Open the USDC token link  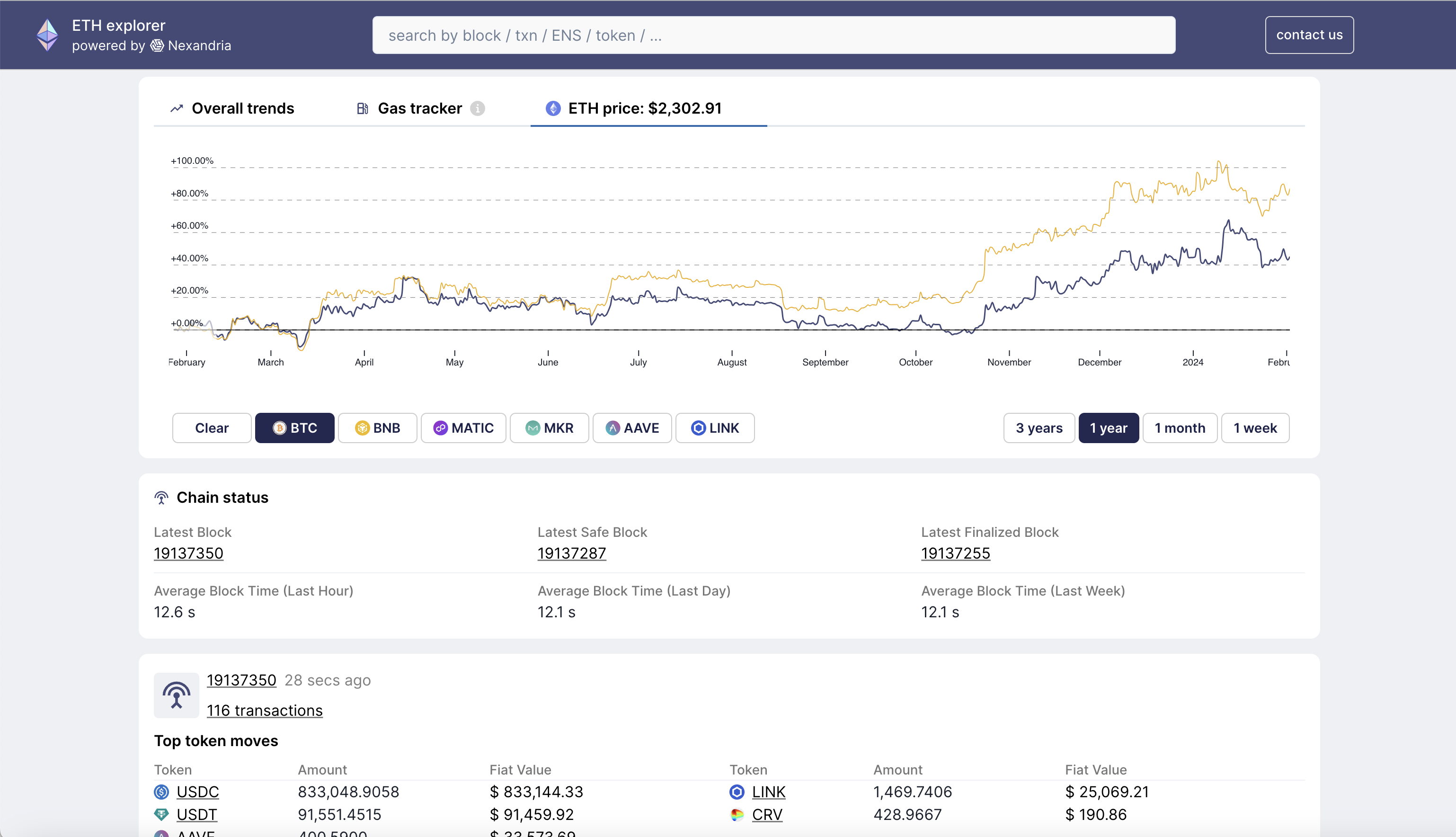tap(198, 792)
